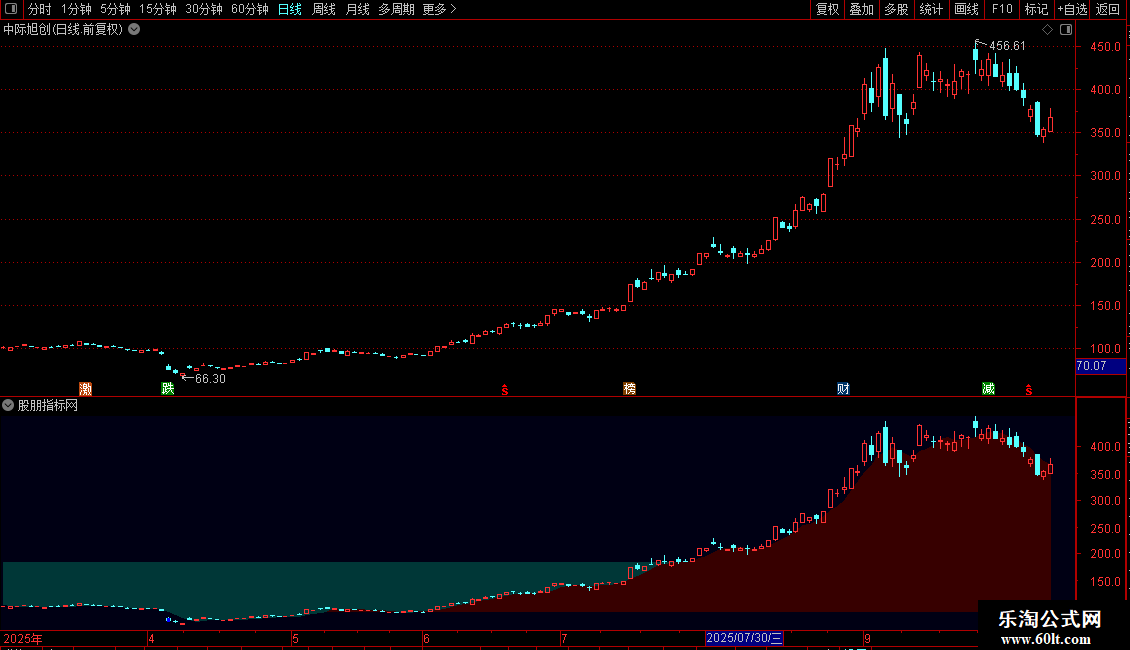The width and height of the screenshot is (1130, 650).
Task: Click the 450.0 price axis label
Action: 1105,46
